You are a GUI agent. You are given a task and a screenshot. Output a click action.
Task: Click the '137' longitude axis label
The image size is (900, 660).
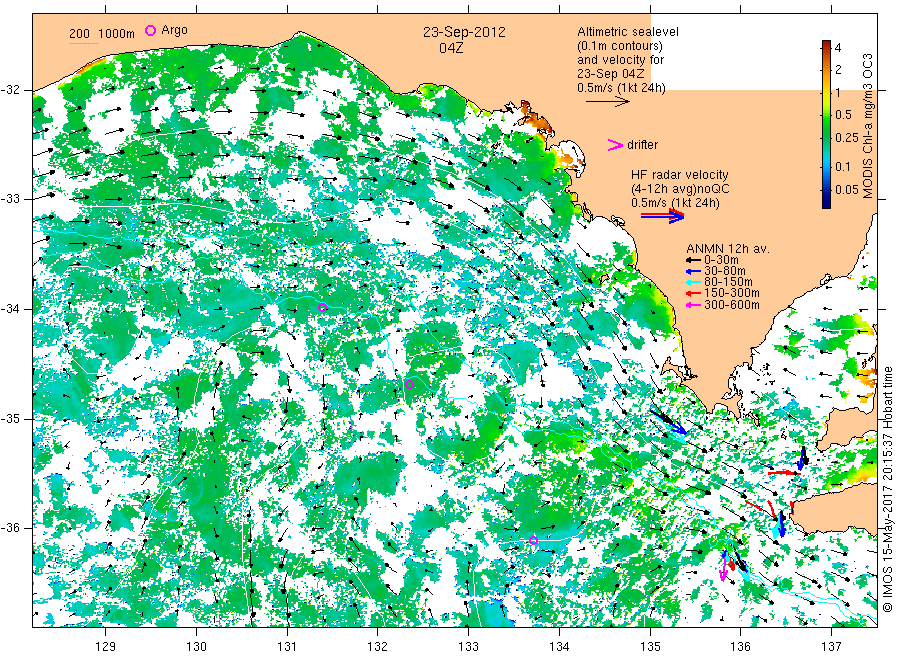pos(831,647)
